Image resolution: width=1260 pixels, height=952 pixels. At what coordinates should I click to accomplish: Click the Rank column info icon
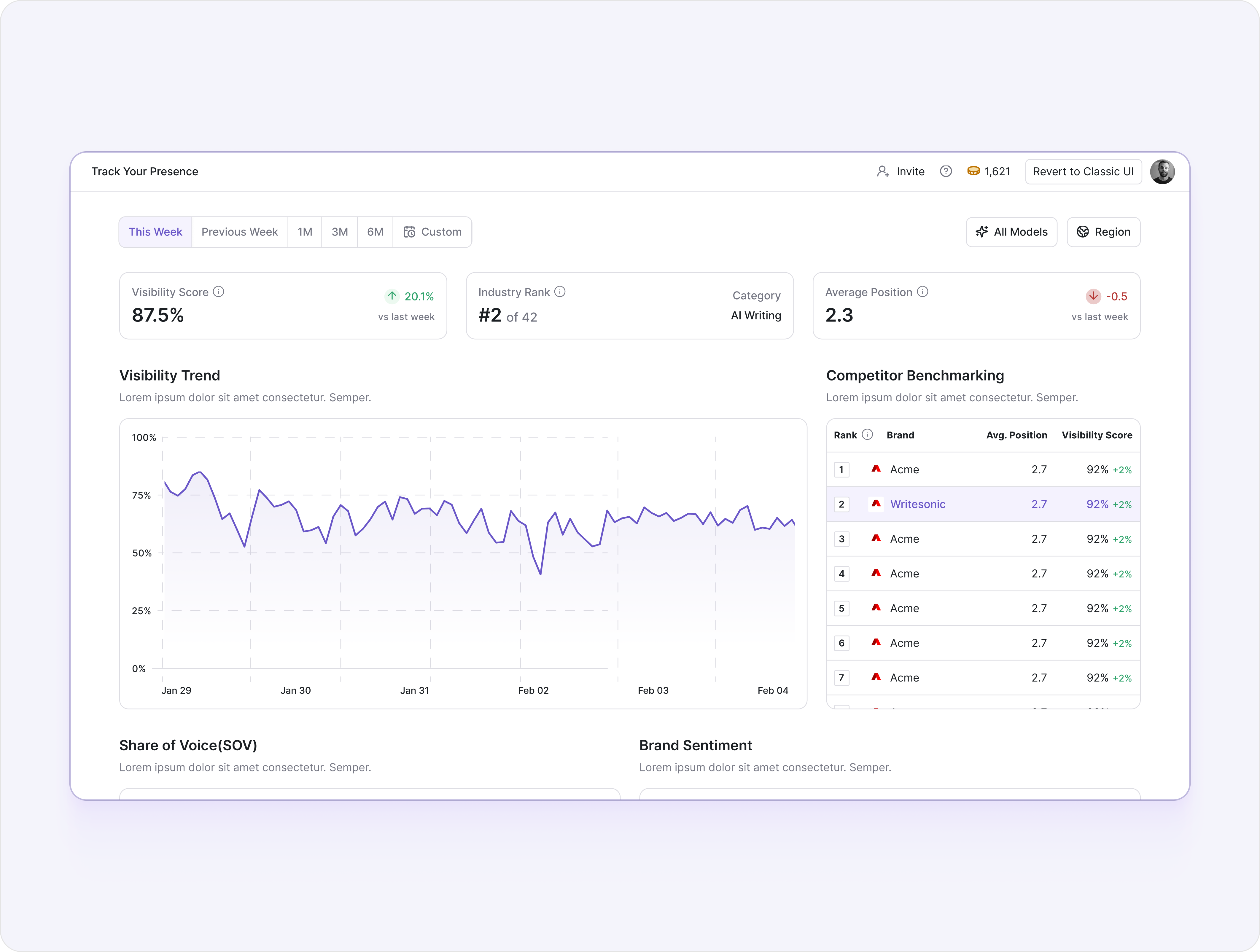click(868, 435)
